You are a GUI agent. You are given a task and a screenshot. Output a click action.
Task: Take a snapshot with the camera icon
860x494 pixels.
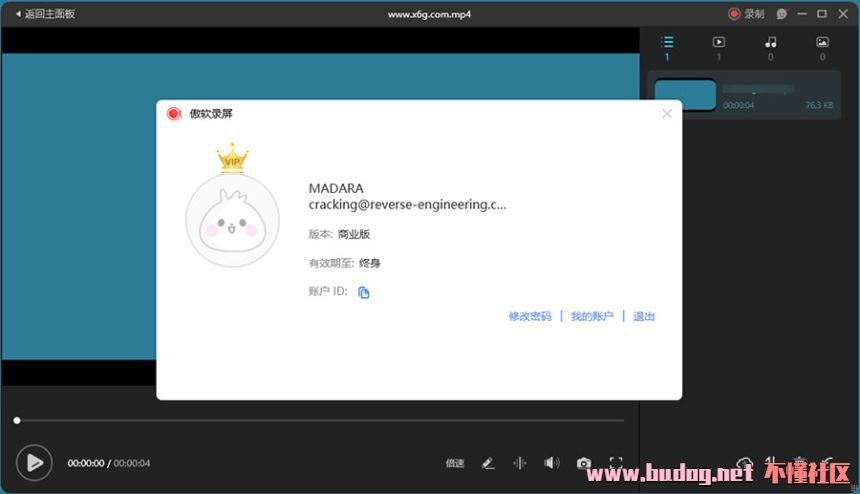[x=583, y=463]
